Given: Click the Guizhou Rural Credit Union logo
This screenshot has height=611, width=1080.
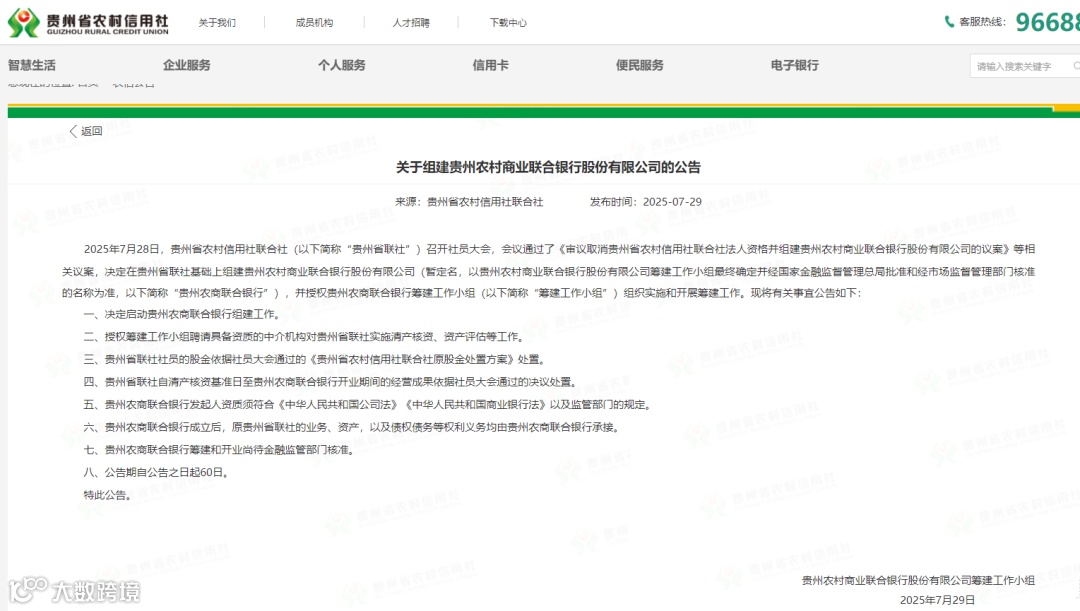Looking at the screenshot, I should (88, 23).
